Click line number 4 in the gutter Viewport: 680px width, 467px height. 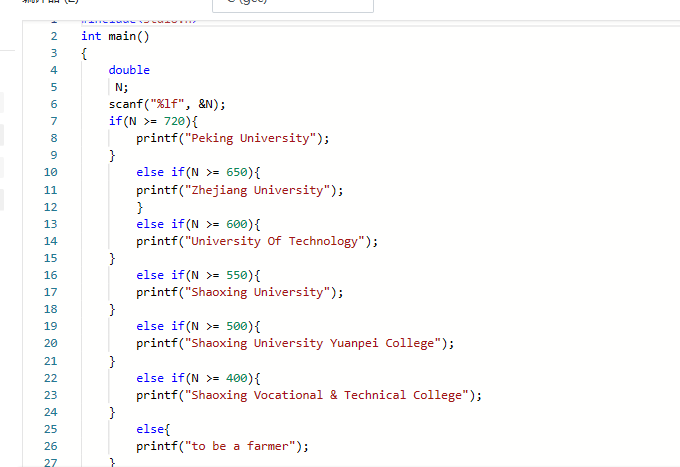tap(54, 70)
